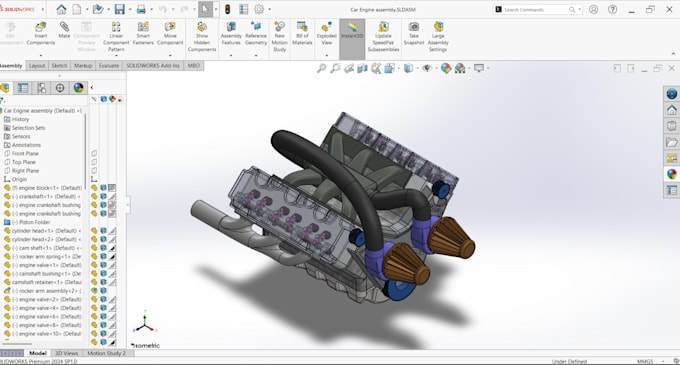
Task: Take Snapshot of the assembly
Action: tap(414, 34)
